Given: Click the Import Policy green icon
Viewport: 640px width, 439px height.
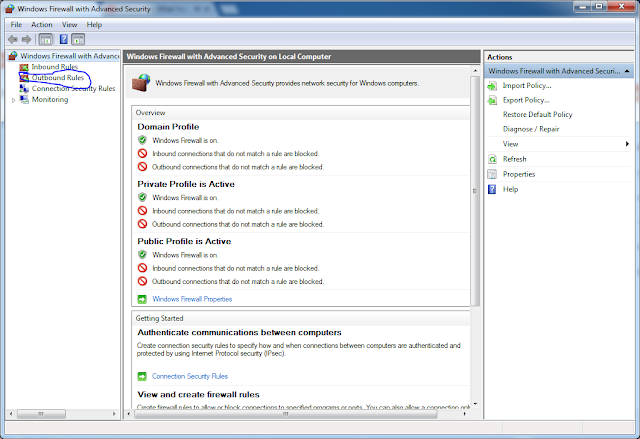Looking at the screenshot, I should pyautogui.click(x=492, y=86).
